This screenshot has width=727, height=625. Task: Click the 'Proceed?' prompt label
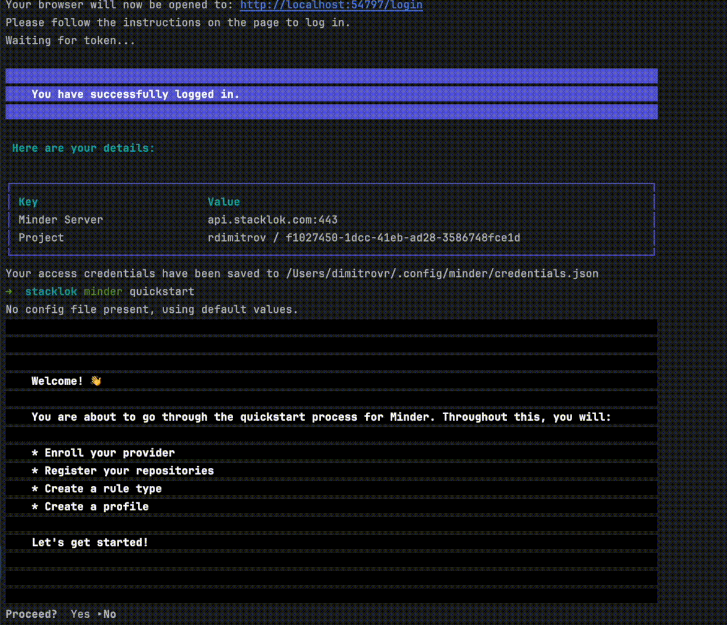31,614
